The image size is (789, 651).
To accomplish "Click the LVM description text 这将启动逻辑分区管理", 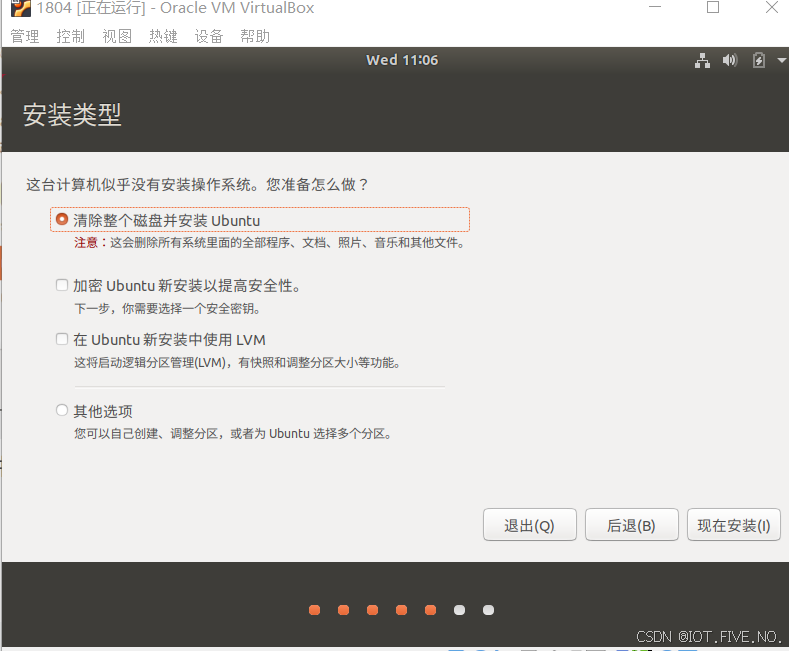I will click(x=238, y=363).
